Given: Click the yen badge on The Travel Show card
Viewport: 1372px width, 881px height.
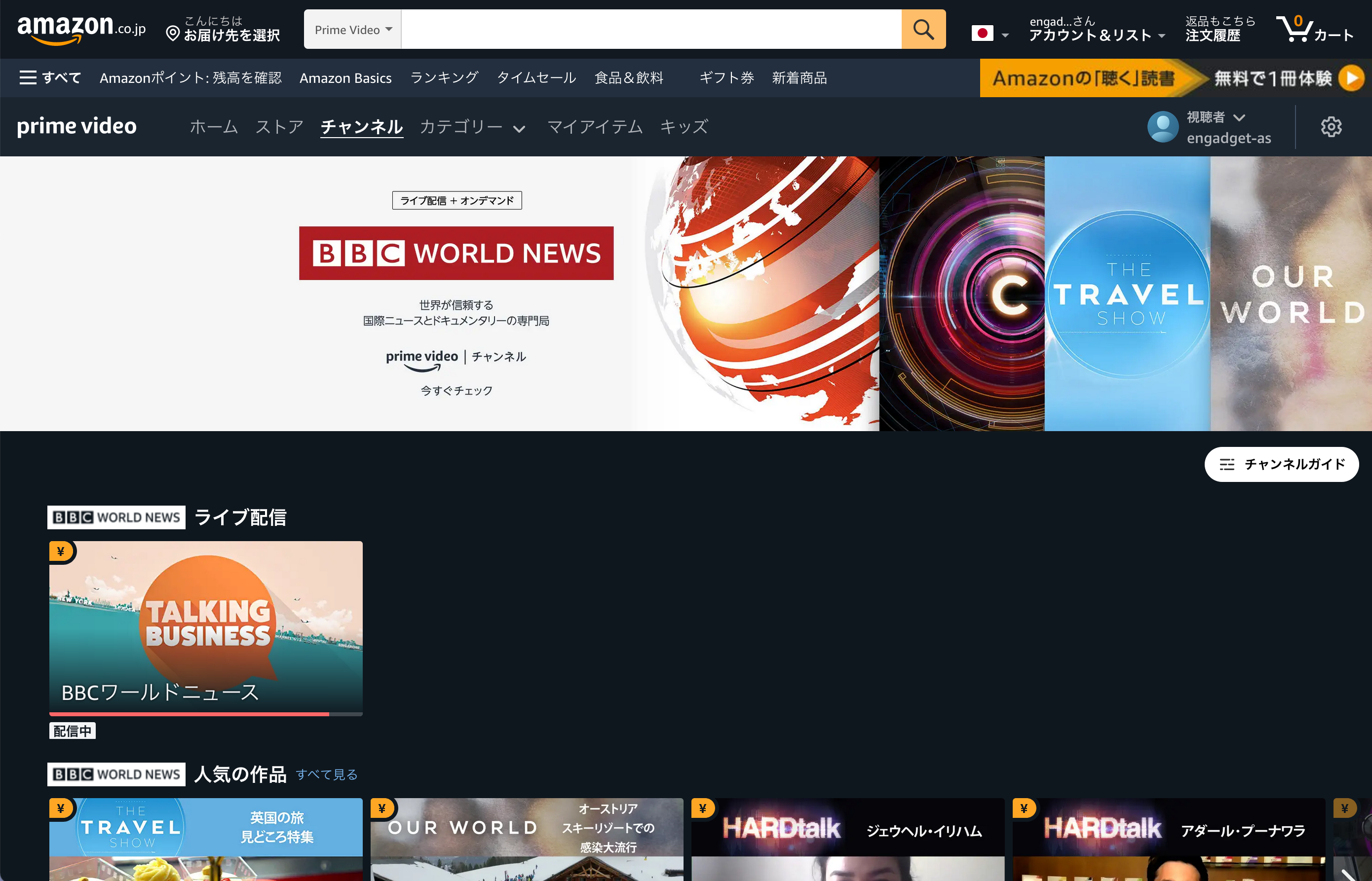Looking at the screenshot, I should tap(61, 808).
